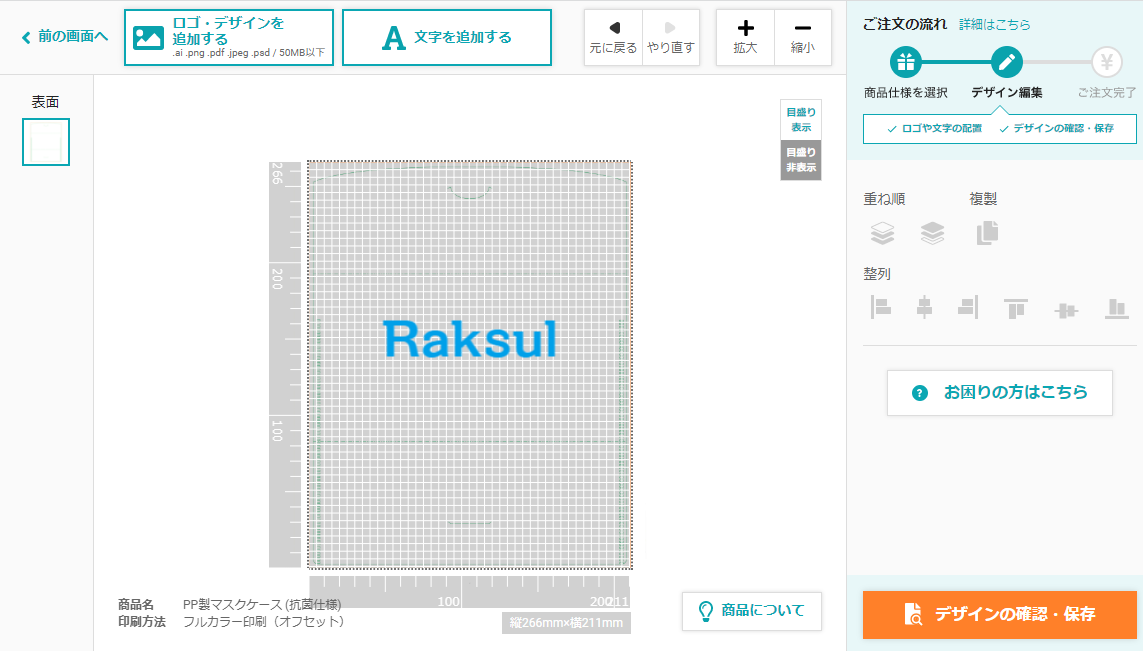
Task: Click the pencil icon for デザイン編集 step
Action: [x=1007, y=62]
